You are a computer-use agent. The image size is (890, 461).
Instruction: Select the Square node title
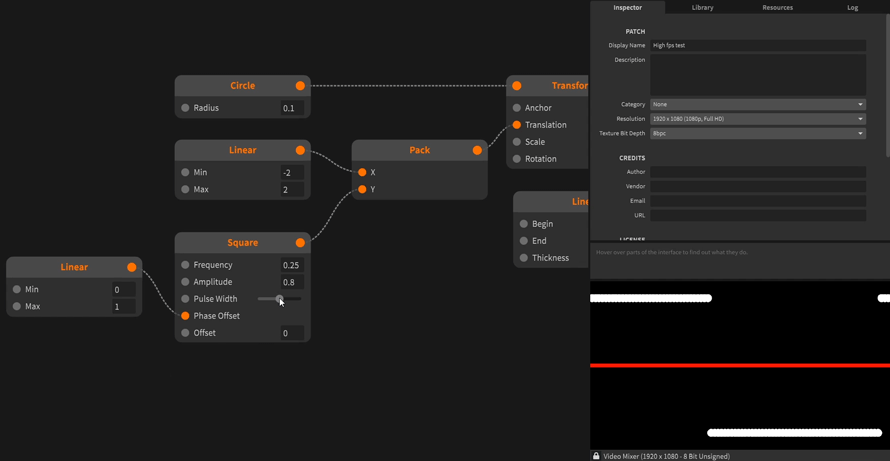pyautogui.click(x=242, y=243)
